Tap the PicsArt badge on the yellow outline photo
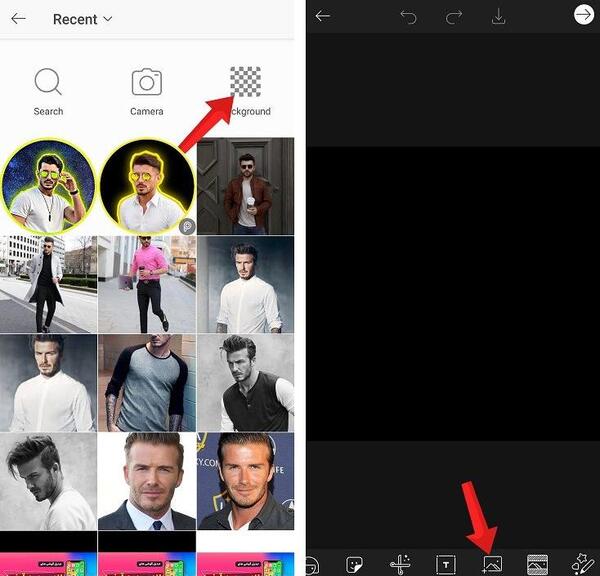 pos(187,226)
